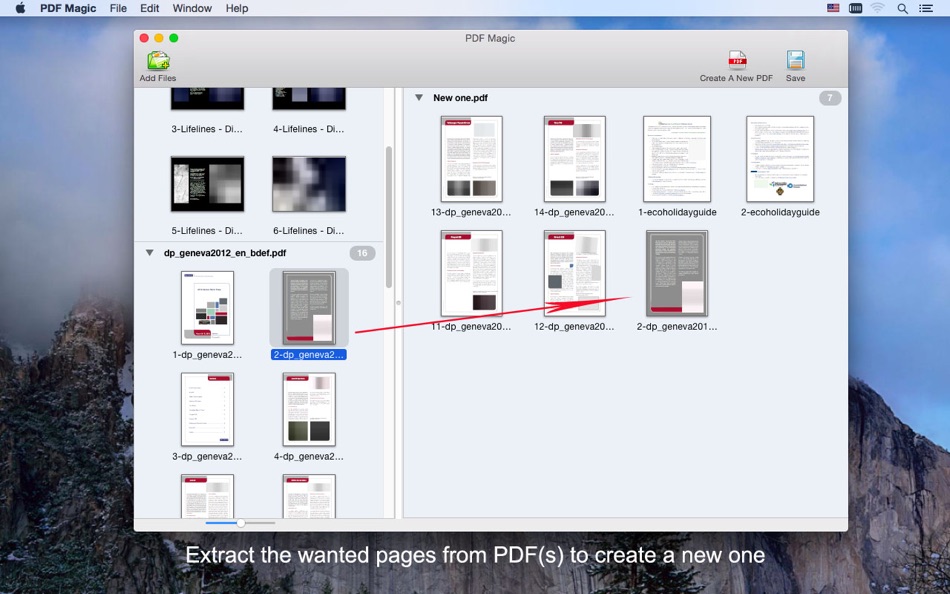Select the 5-Lifelines page thumbnail
950x594 pixels.
tap(207, 184)
